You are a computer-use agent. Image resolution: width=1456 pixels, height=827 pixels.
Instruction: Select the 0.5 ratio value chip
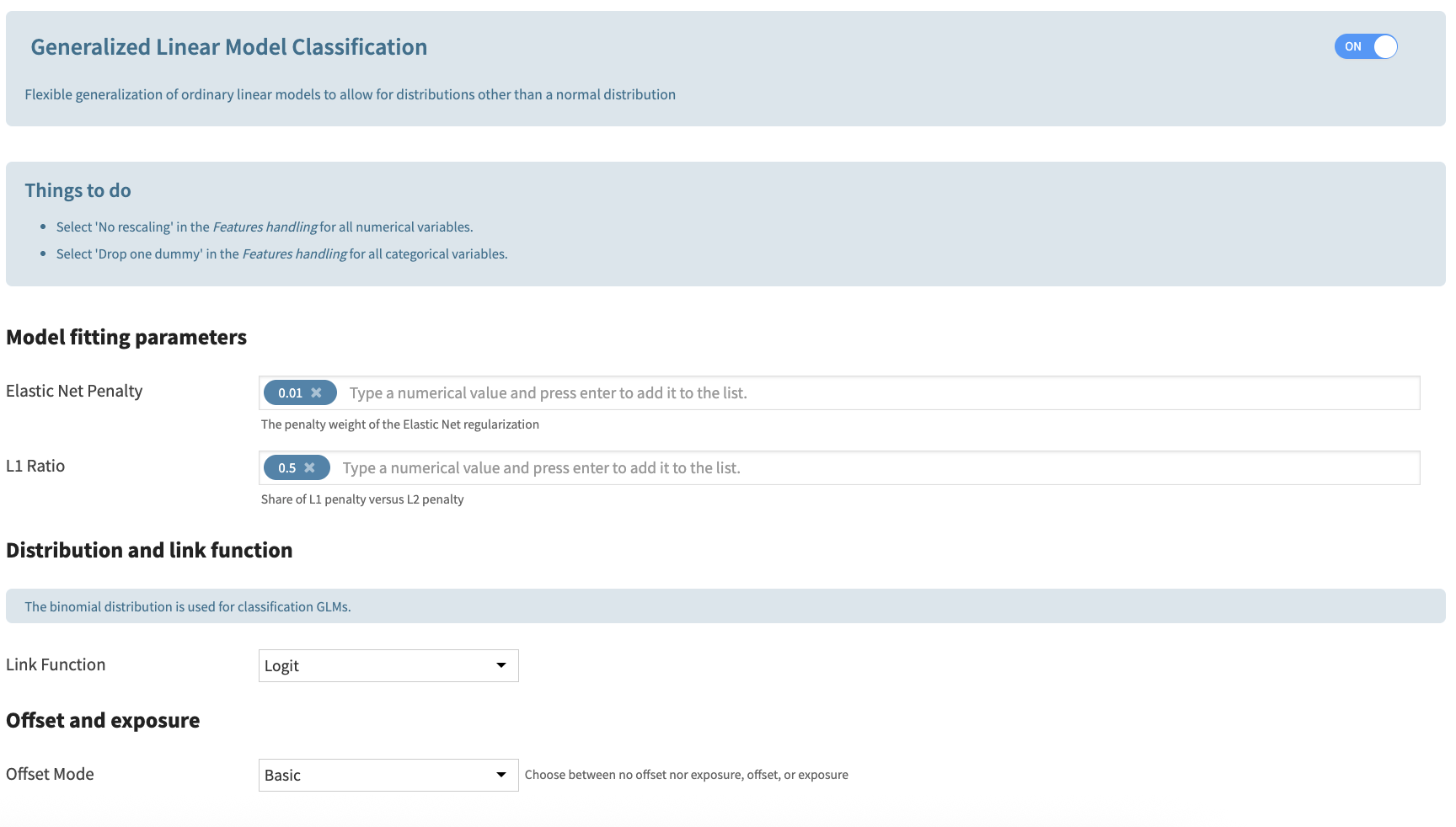pos(287,468)
